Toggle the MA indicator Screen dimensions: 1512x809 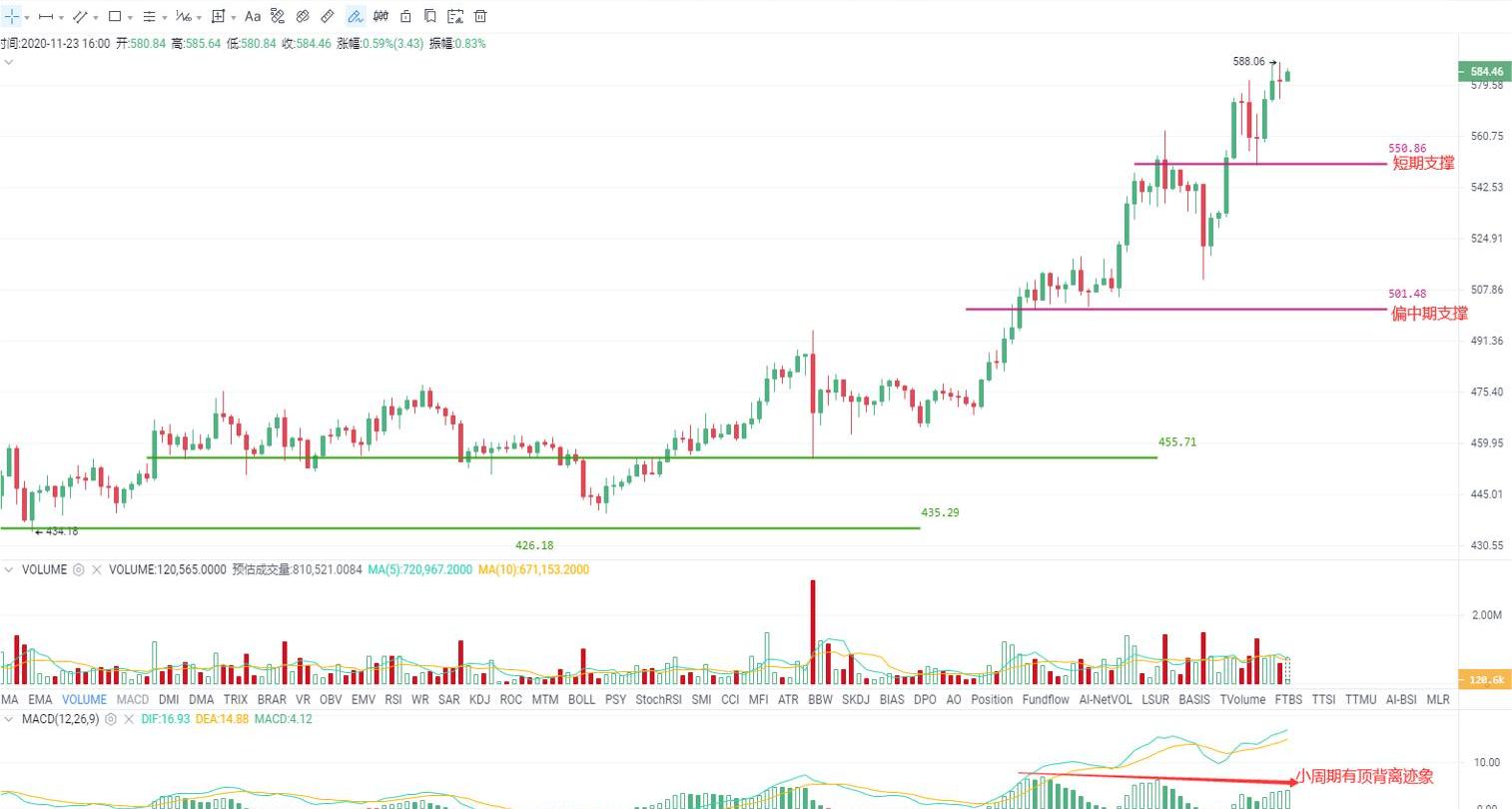click(10, 699)
